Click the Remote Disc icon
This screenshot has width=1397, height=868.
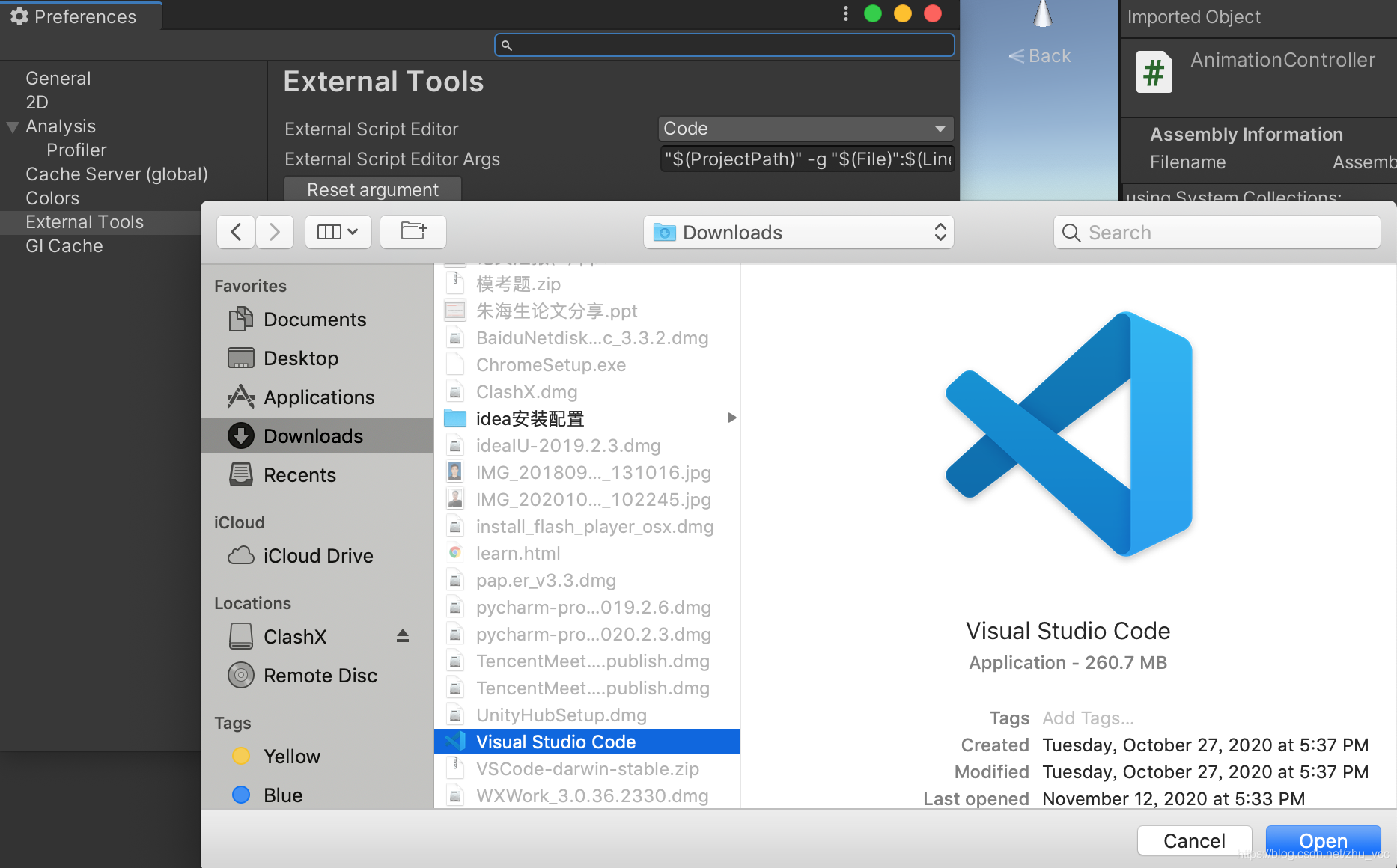(x=240, y=676)
